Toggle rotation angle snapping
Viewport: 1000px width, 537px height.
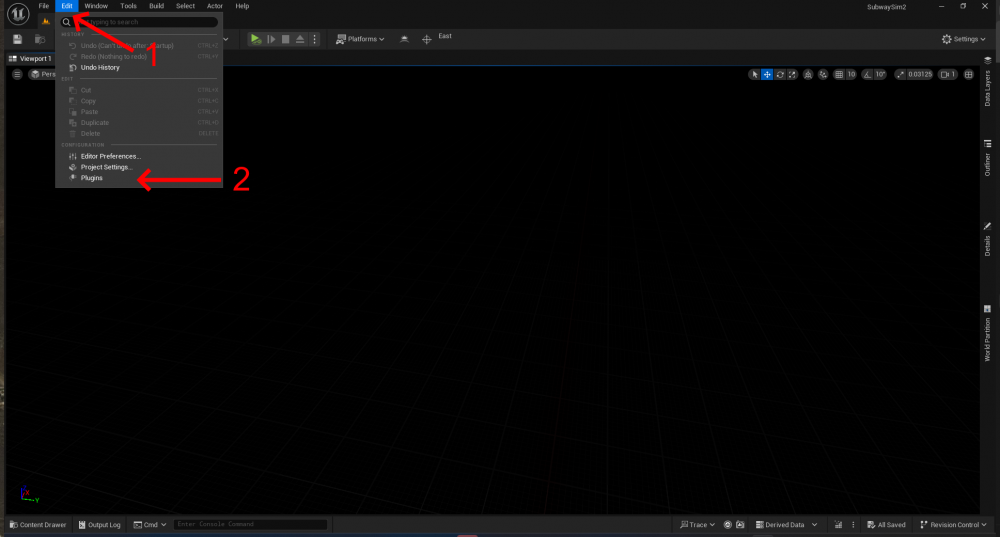tap(867, 74)
